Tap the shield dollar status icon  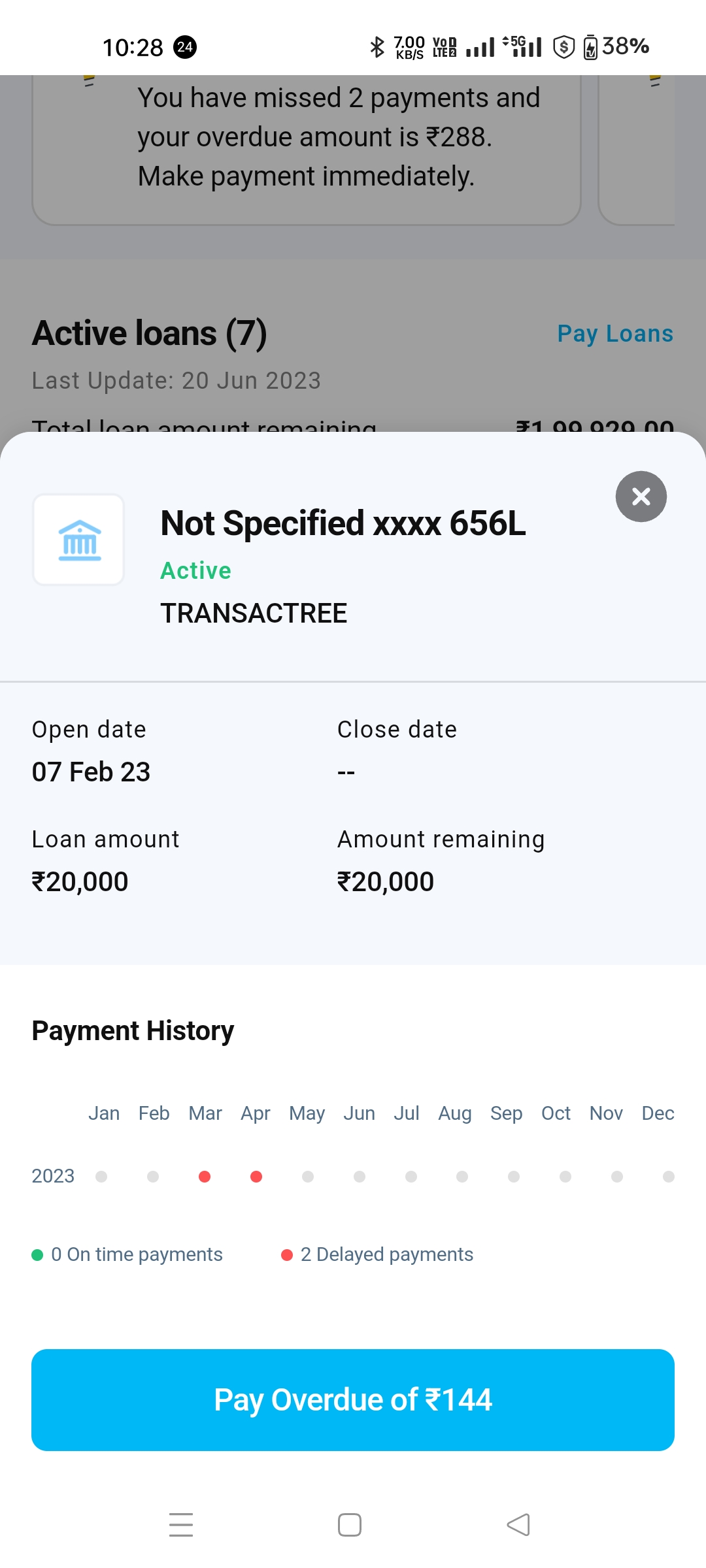tap(563, 47)
